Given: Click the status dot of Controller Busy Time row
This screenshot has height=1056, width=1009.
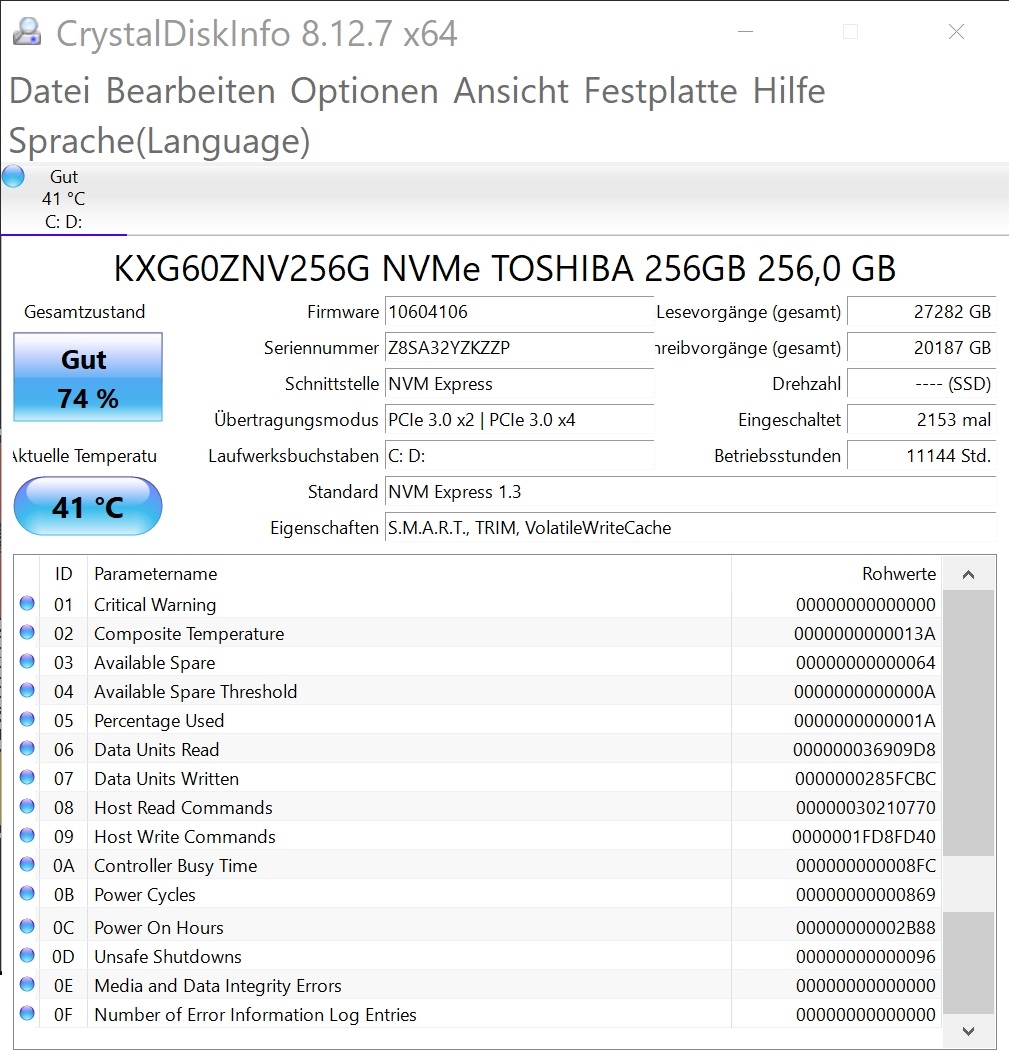Looking at the screenshot, I should click(x=27, y=864).
